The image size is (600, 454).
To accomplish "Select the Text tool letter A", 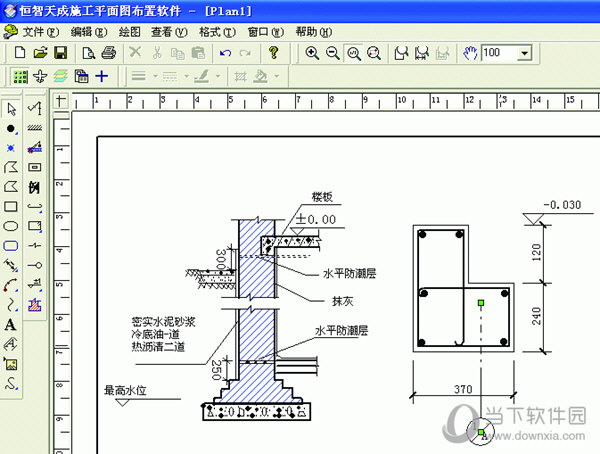I will (x=11, y=325).
